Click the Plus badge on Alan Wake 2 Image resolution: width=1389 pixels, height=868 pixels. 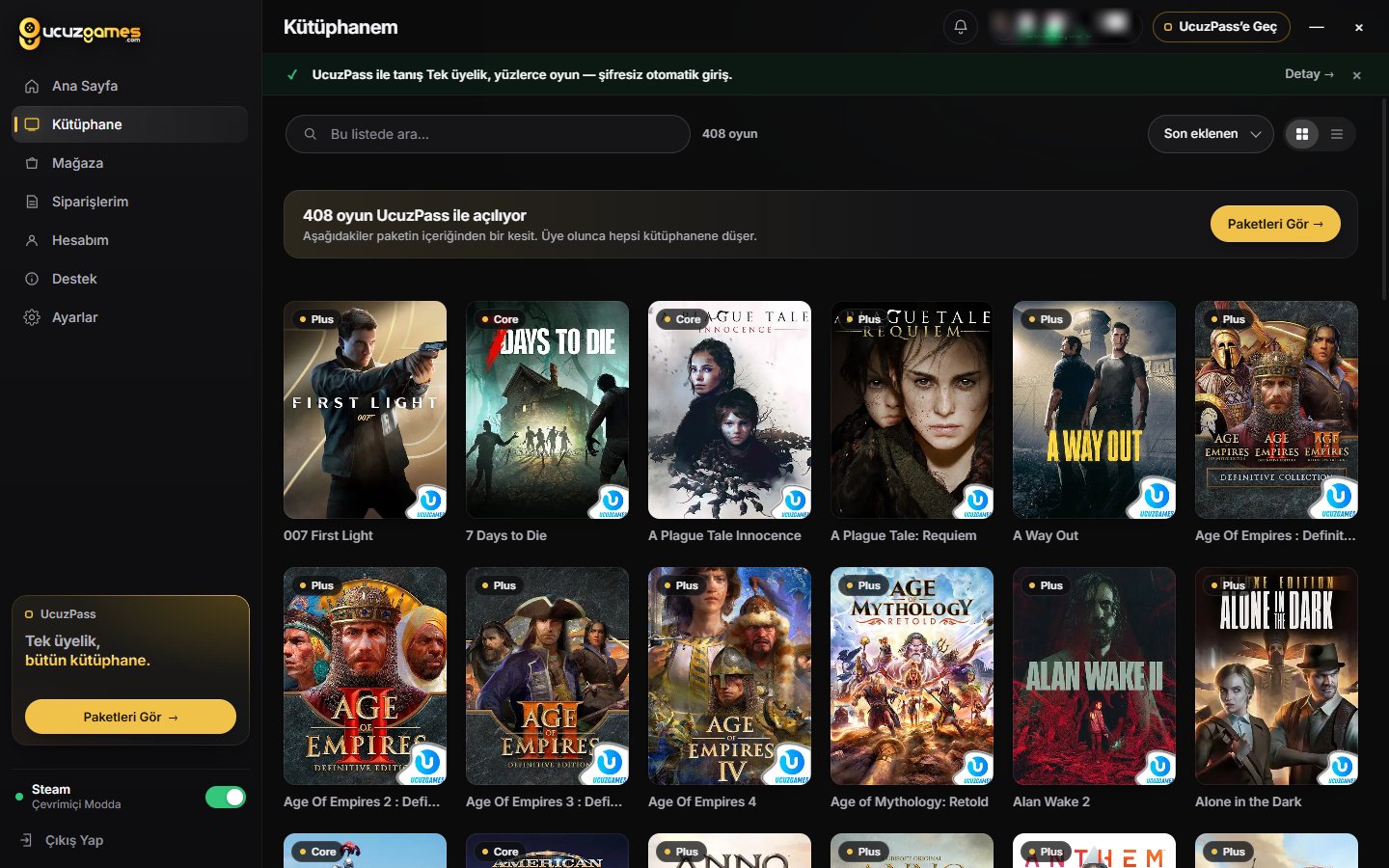tap(1046, 585)
